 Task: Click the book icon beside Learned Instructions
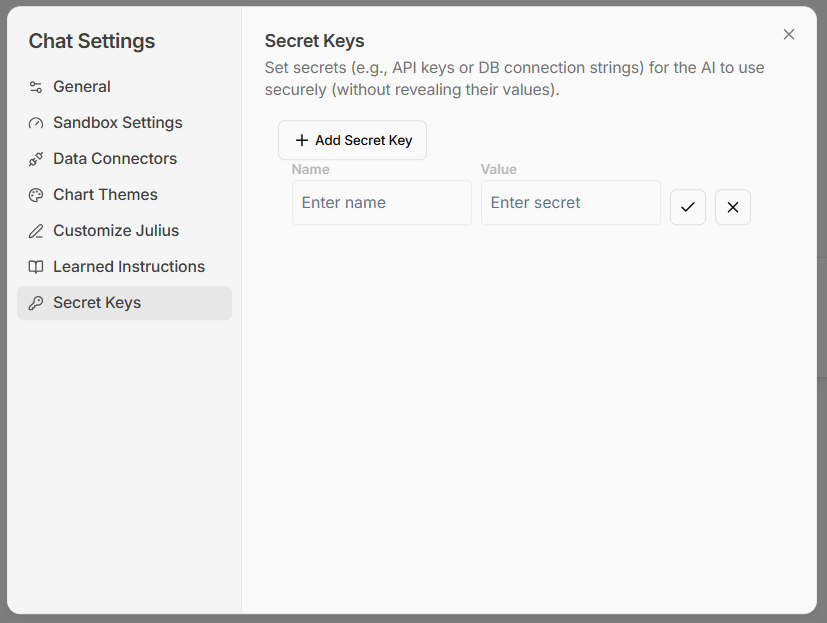(36, 267)
